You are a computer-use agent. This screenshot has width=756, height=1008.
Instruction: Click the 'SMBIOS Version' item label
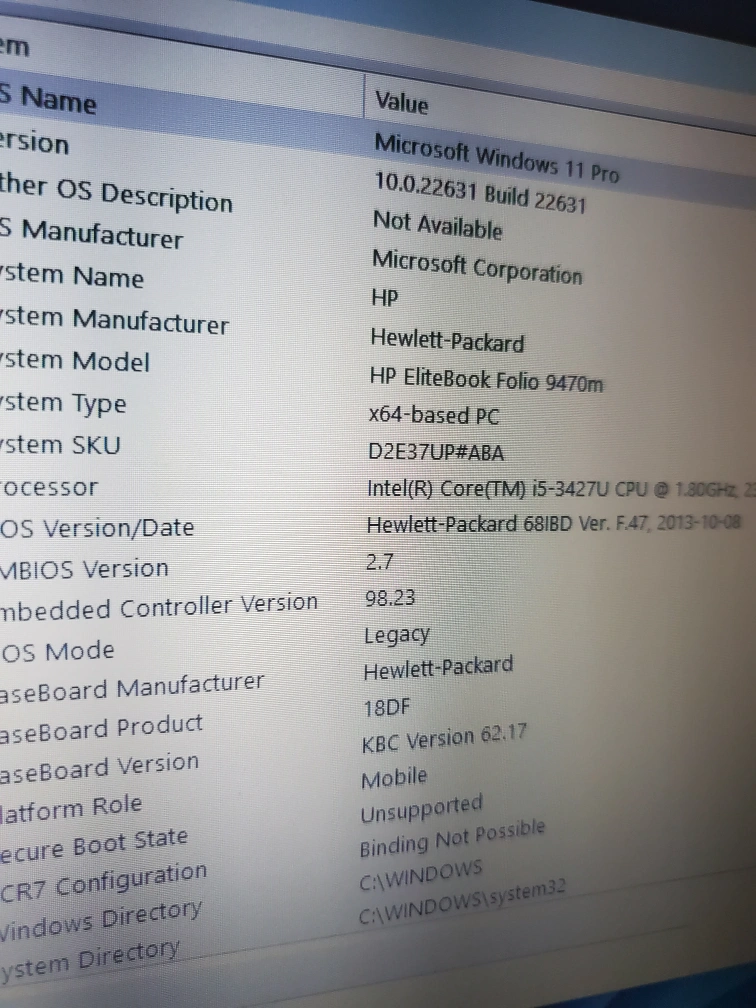pyautogui.click(x=84, y=570)
